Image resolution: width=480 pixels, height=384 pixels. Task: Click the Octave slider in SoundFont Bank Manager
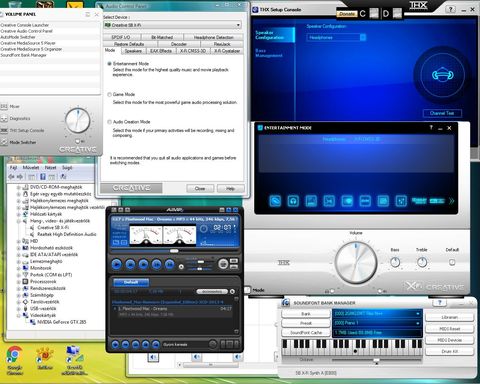pos(376,360)
